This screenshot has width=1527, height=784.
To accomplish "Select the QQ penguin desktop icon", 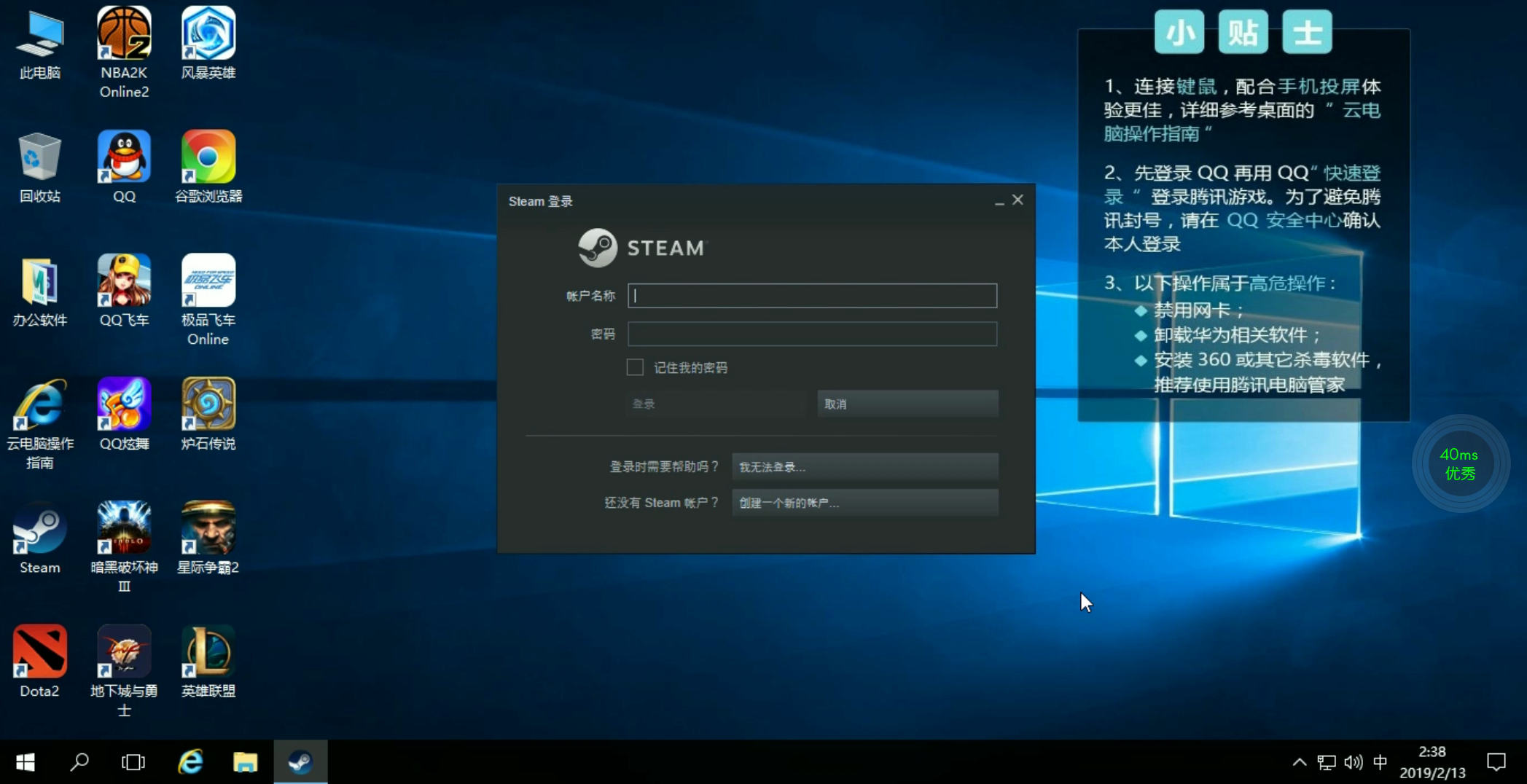I will click(x=124, y=167).
